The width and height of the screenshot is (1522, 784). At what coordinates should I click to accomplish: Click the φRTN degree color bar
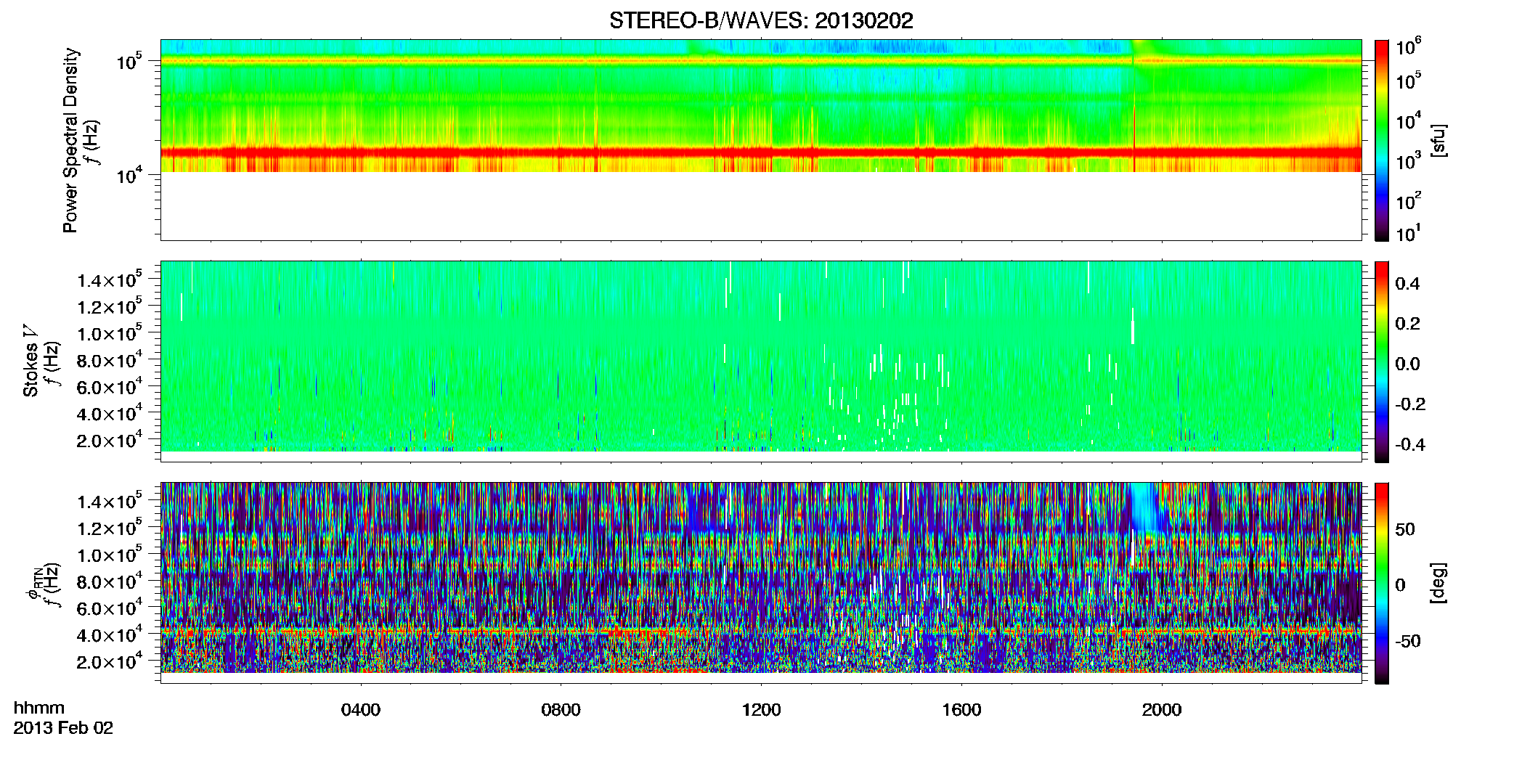click(1382, 583)
